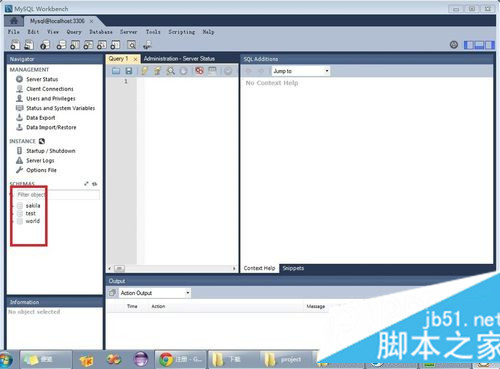Open the object inspector toolbar icon
The image size is (500, 369).
click(45, 45)
